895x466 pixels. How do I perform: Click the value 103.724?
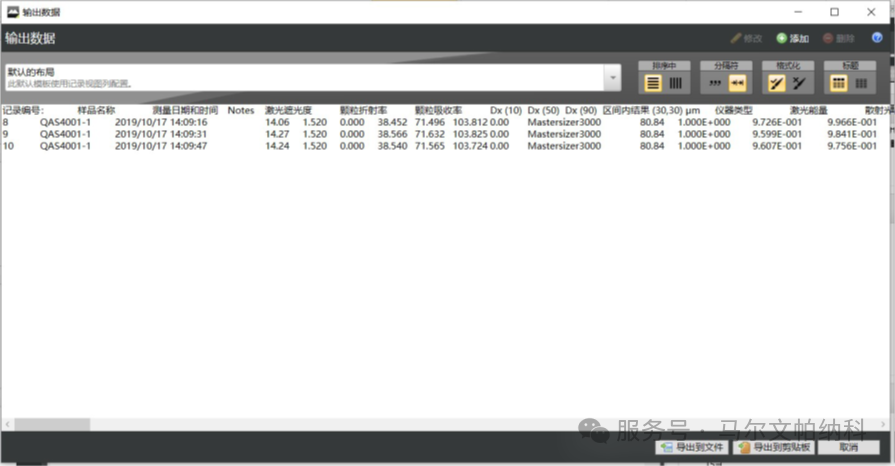pos(470,146)
